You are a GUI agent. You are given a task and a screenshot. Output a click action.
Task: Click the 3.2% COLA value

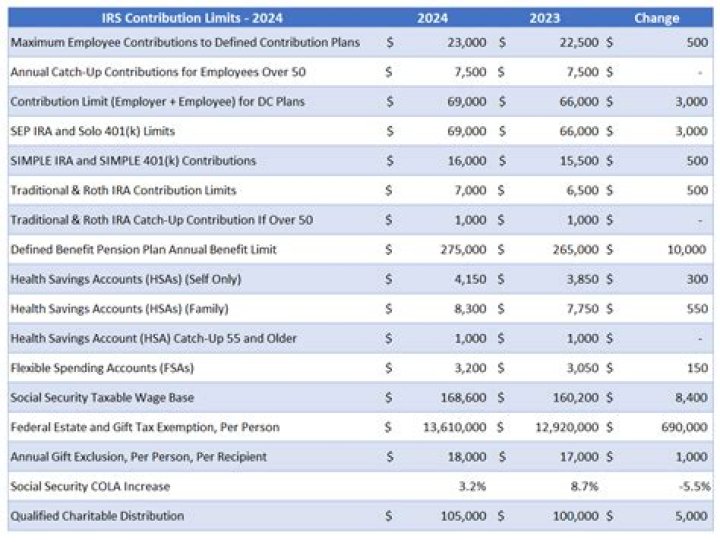coord(472,486)
